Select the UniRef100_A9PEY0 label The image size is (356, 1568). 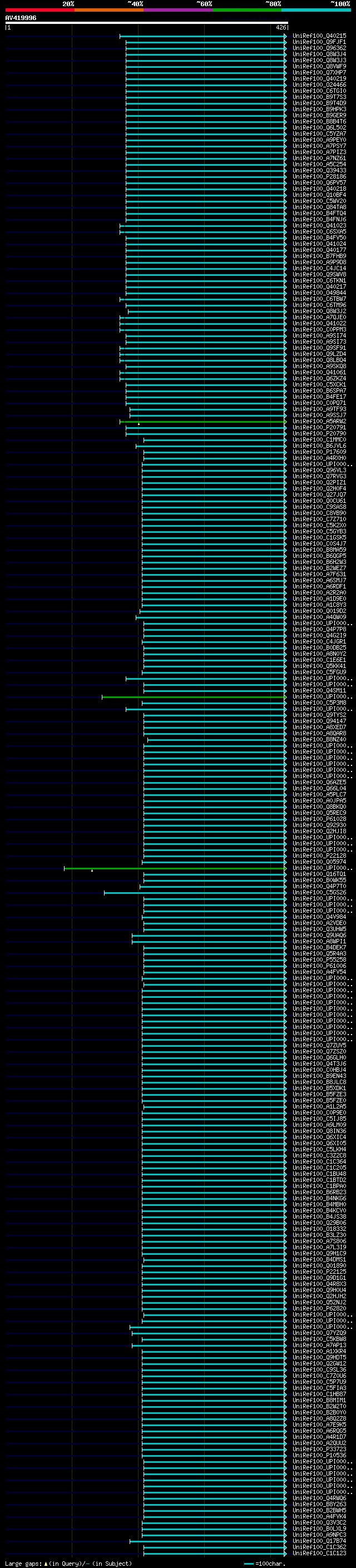click(x=319, y=140)
